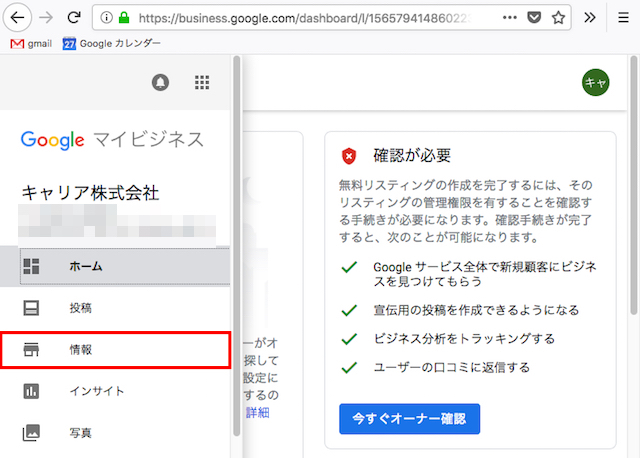Click the 情報 storefront icon
Screen dimensions: 640x458
[31, 350]
